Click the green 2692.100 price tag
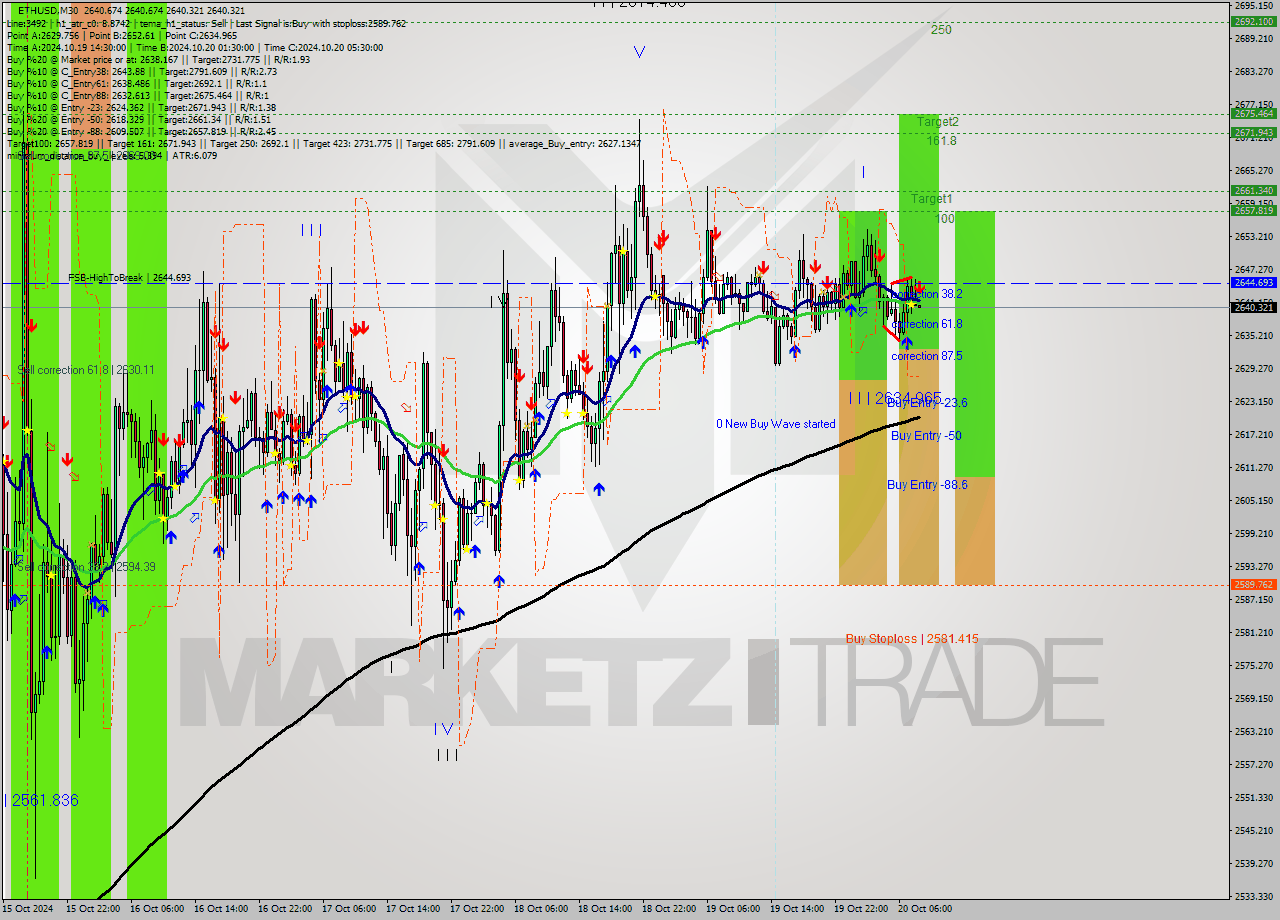Viewport: 1280px width, 920px height. 1254,21
